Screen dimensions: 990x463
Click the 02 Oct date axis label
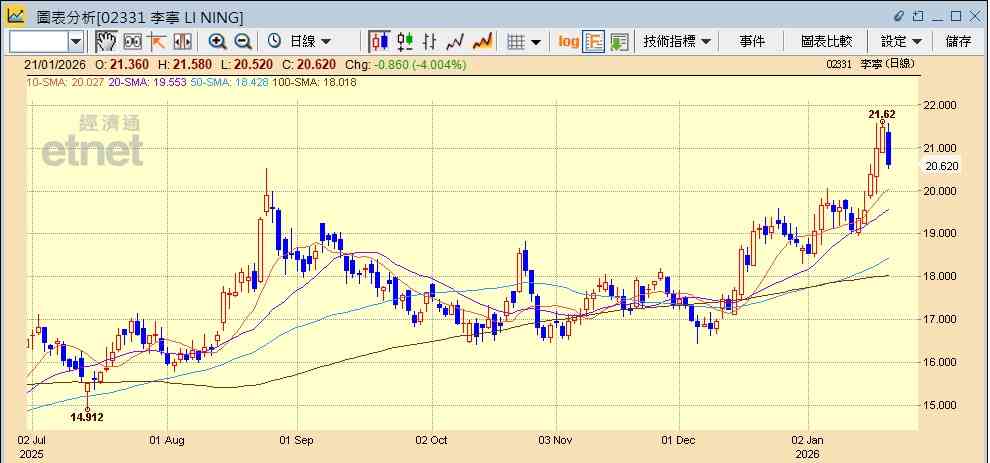[432, 440]
